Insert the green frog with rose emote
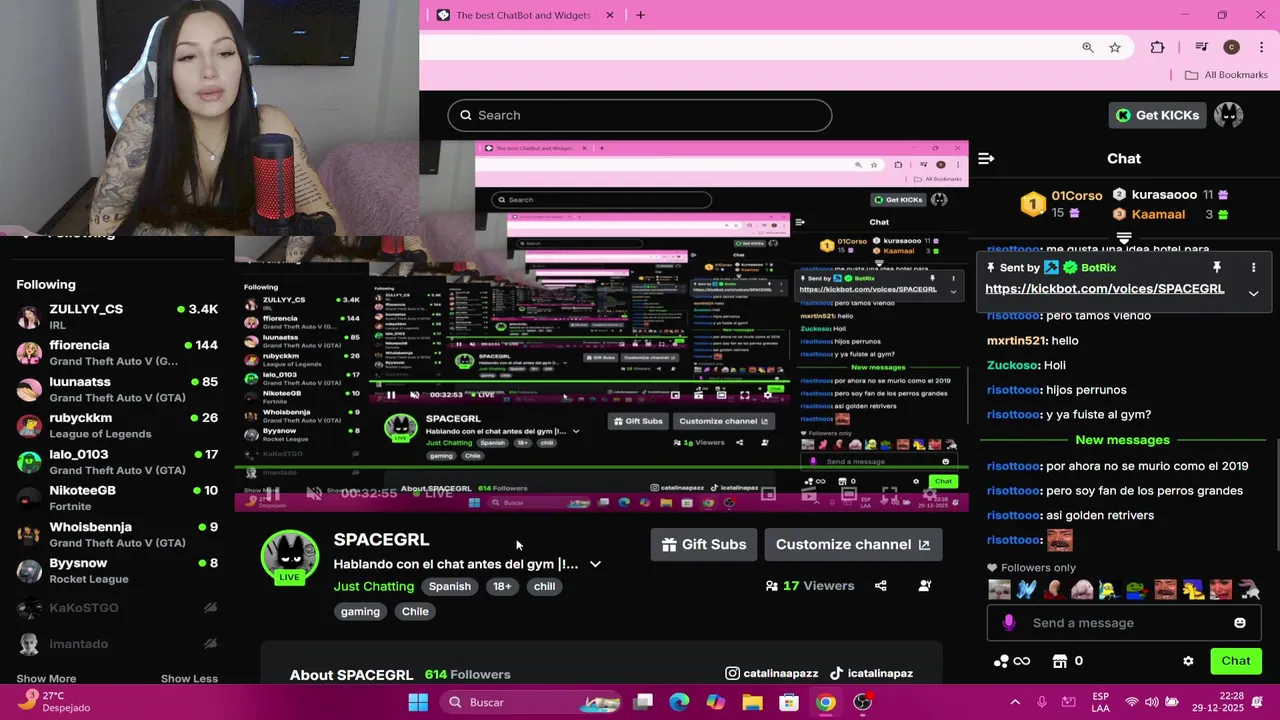The image size is (1280, 720). [1137, 590]
